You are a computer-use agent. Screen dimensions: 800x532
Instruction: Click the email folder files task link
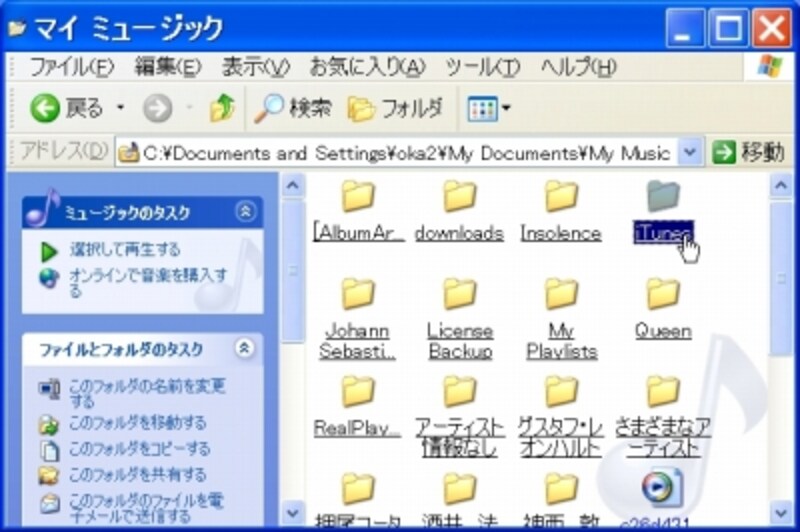pyautogui.click(x=146, y=508)
